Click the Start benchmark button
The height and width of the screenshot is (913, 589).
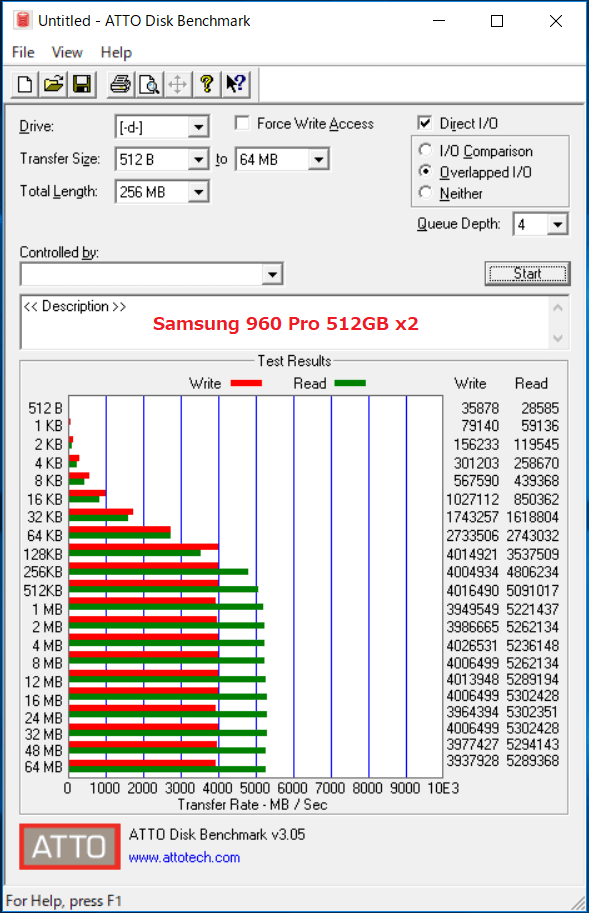tap(527, 274)
